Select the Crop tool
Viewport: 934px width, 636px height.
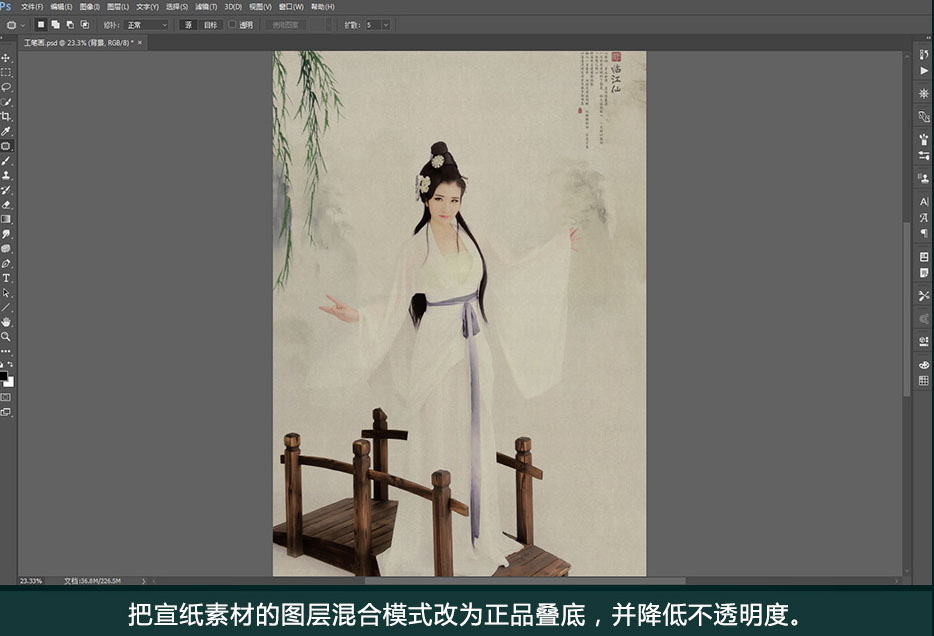(6, 117)
